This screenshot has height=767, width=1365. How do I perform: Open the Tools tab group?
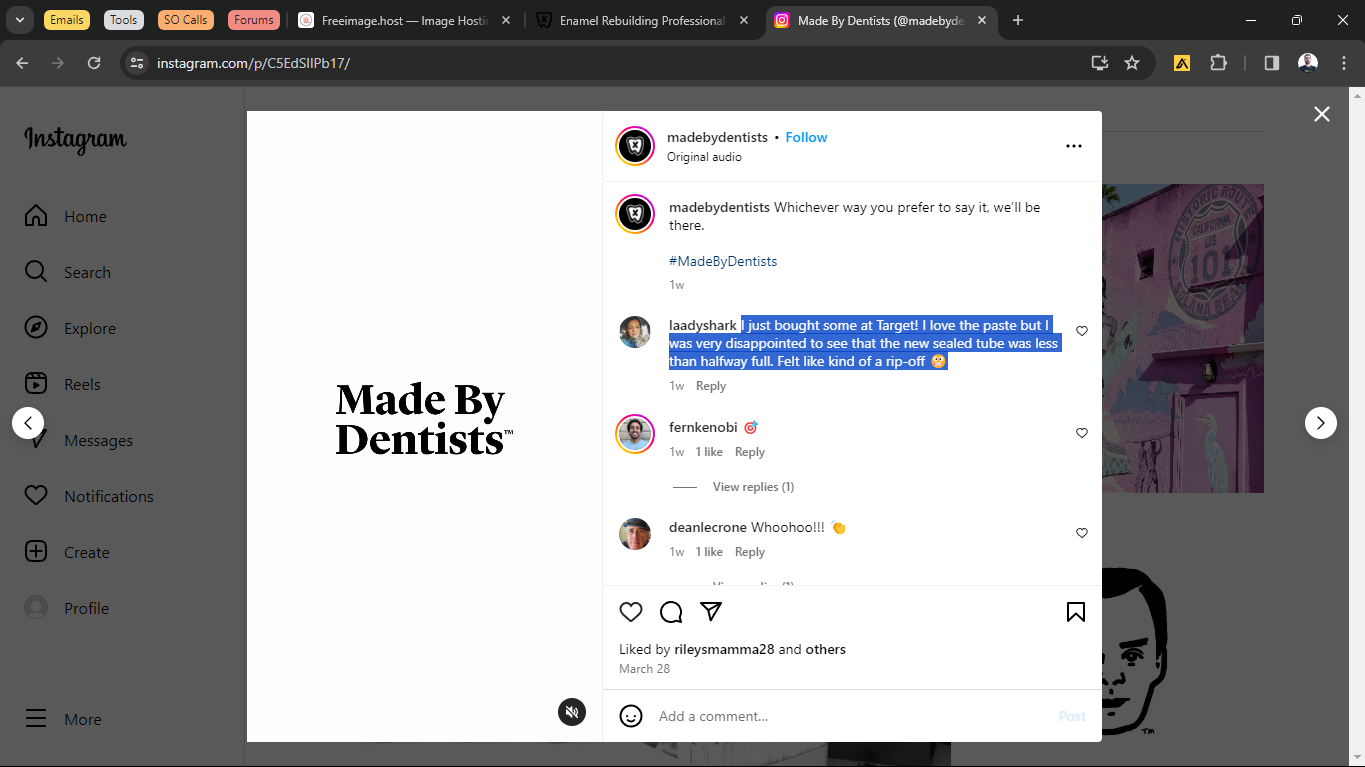click(124, 20)
